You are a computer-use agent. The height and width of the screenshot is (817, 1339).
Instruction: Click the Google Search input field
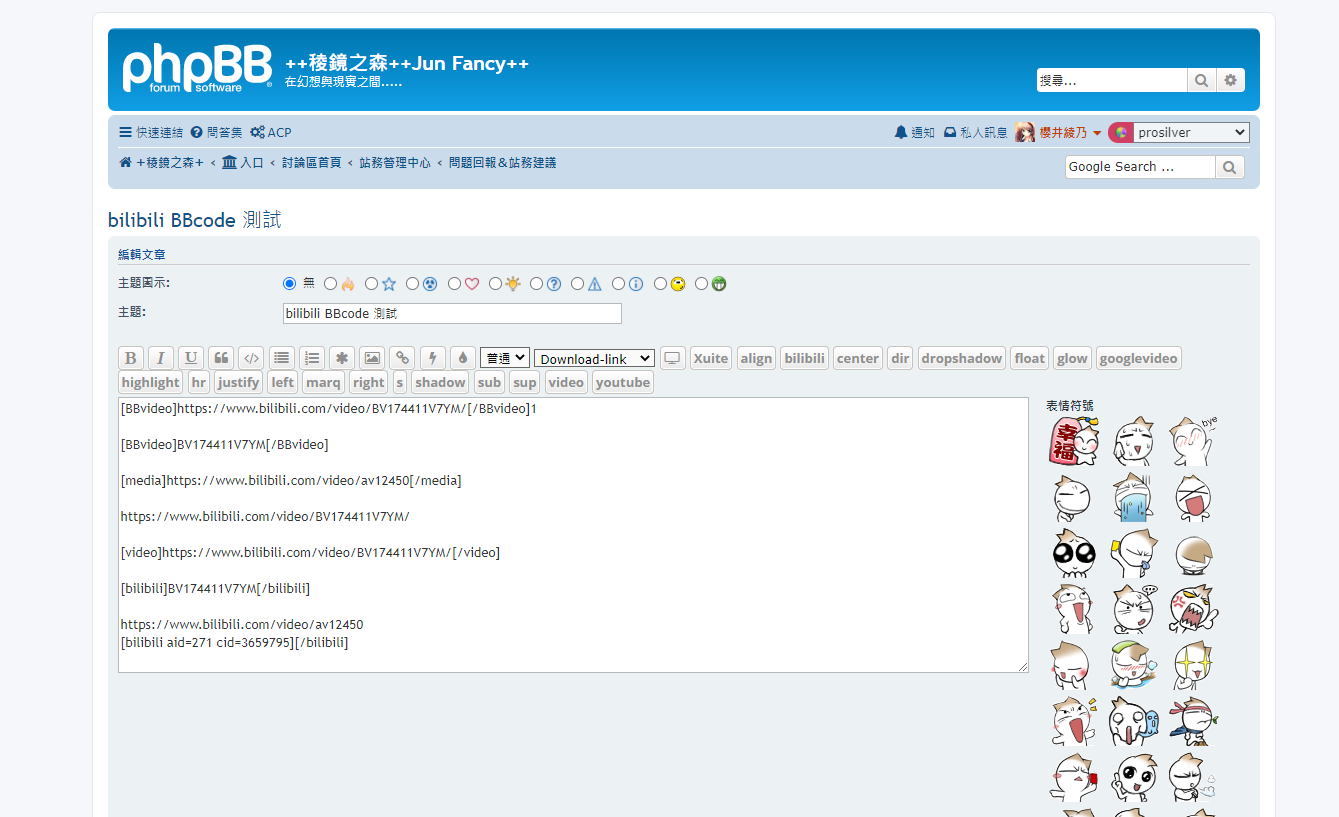[x=1140, y=167]
